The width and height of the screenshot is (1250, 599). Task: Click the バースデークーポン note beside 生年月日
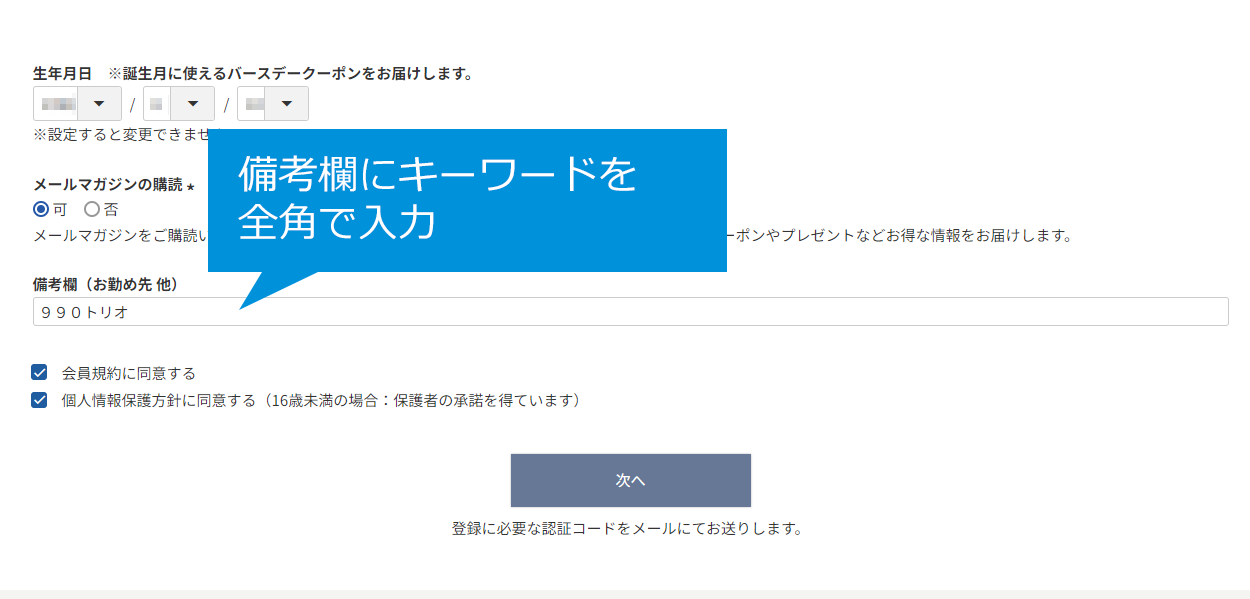[290, 74]
